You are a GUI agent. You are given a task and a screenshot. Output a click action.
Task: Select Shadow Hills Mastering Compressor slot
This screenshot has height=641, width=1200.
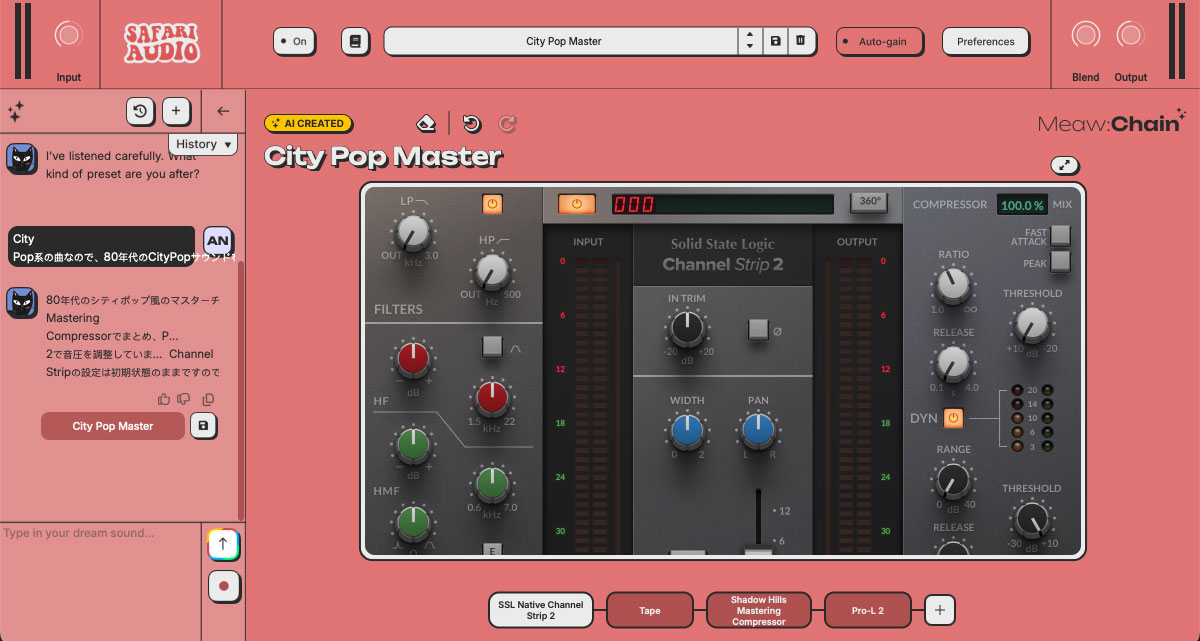[x=758, y=610]
